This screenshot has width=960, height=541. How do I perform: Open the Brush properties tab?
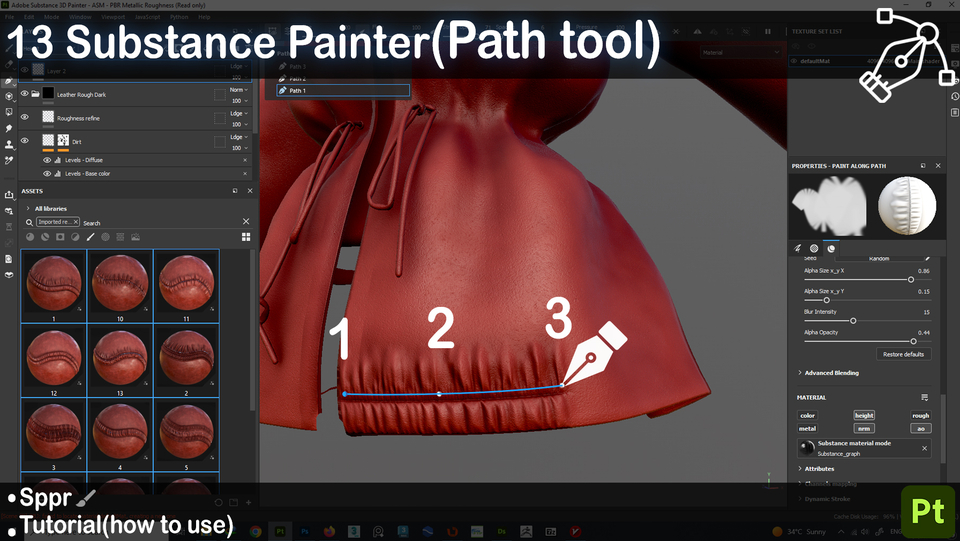[797, 248]
